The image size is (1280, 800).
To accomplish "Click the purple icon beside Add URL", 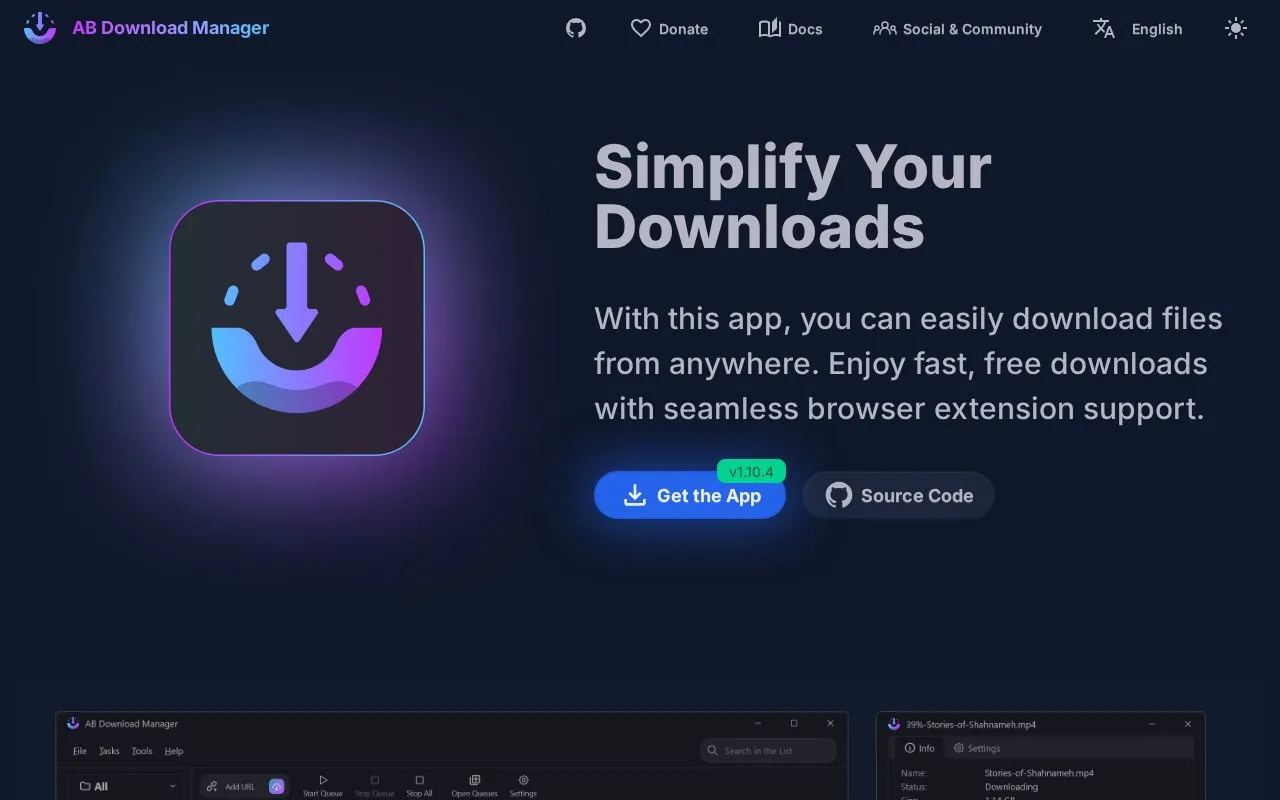I will [x=277, y=786].
